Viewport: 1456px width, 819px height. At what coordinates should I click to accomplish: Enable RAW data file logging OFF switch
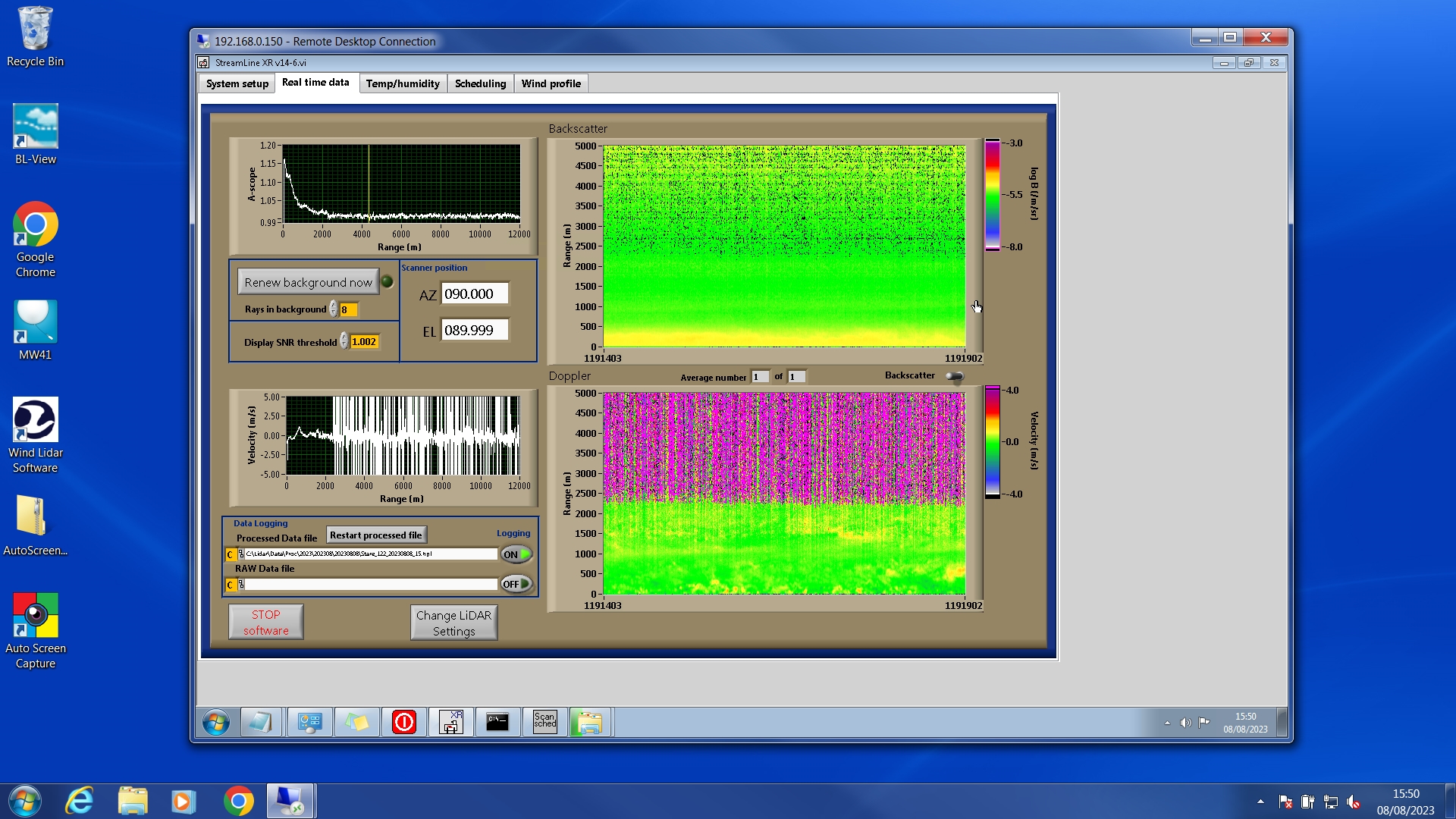pyautogui.click(x=516, y=584)
